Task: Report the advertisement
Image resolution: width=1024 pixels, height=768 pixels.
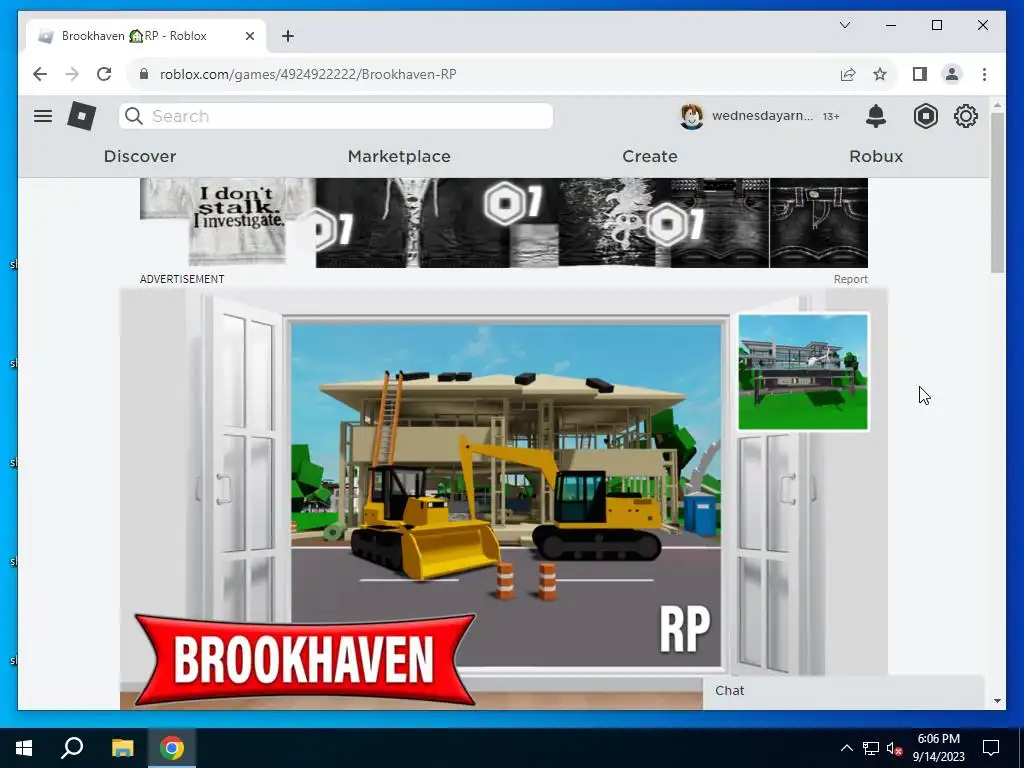Action: point(850,279)
